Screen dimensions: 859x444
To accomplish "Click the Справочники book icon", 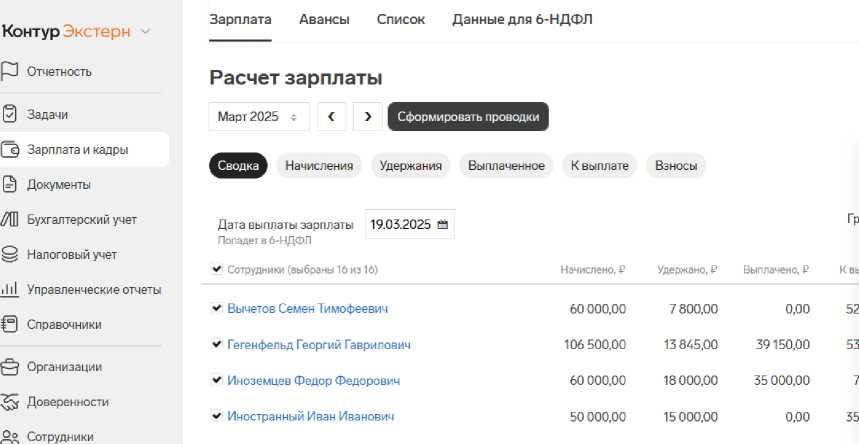I will (x=10, y=324).
